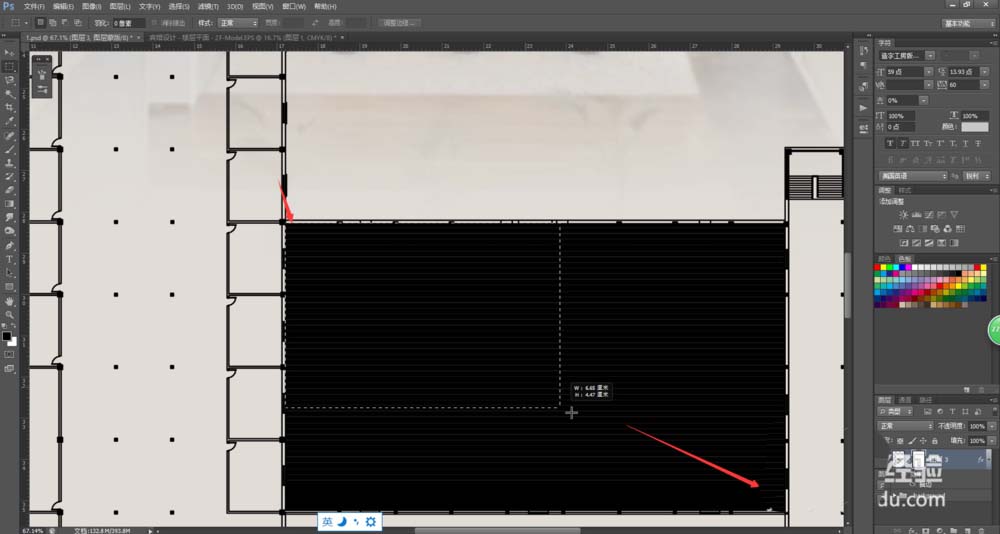Change screen mode from toolbox
The image size is (1000, 534).
tap(10, 368)
